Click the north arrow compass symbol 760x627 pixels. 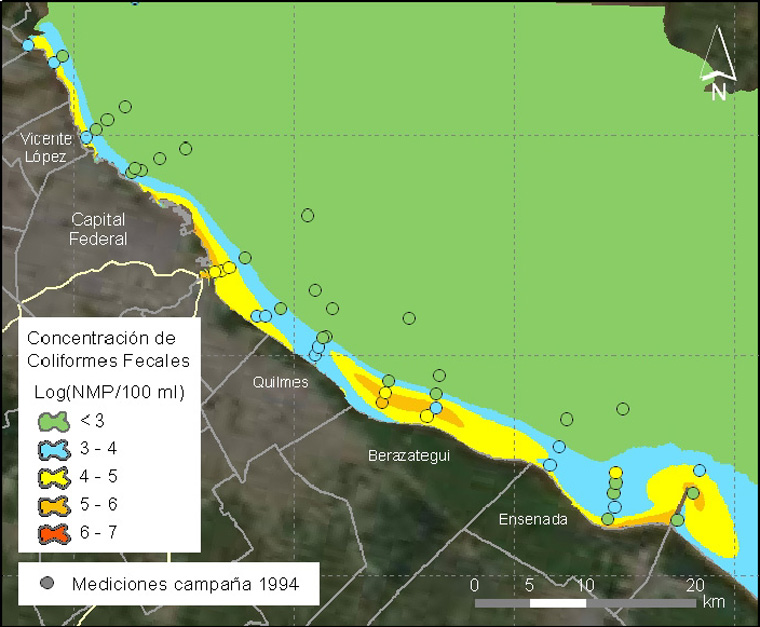tap(718, 65)
